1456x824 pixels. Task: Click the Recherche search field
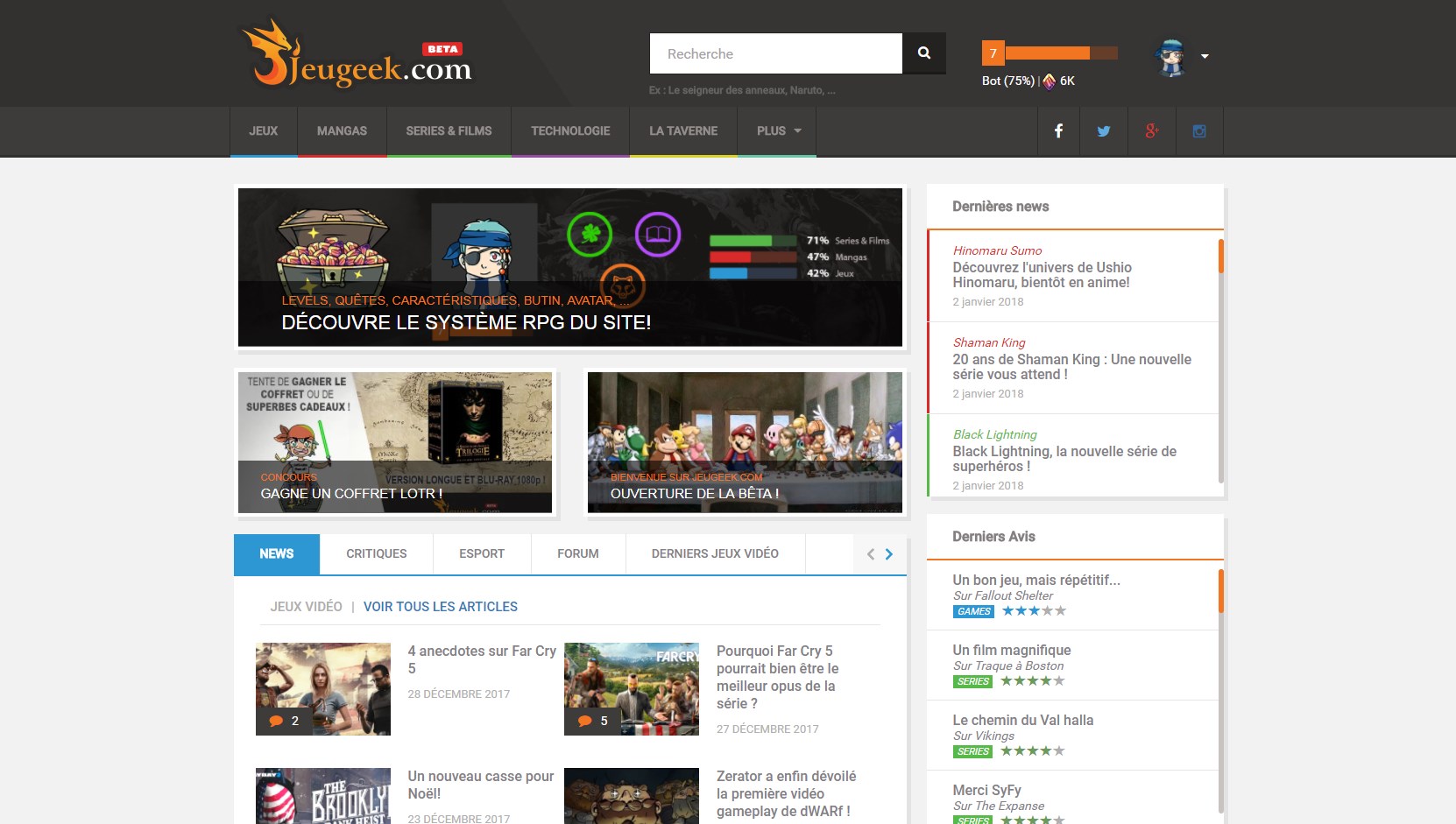[776, 53]
